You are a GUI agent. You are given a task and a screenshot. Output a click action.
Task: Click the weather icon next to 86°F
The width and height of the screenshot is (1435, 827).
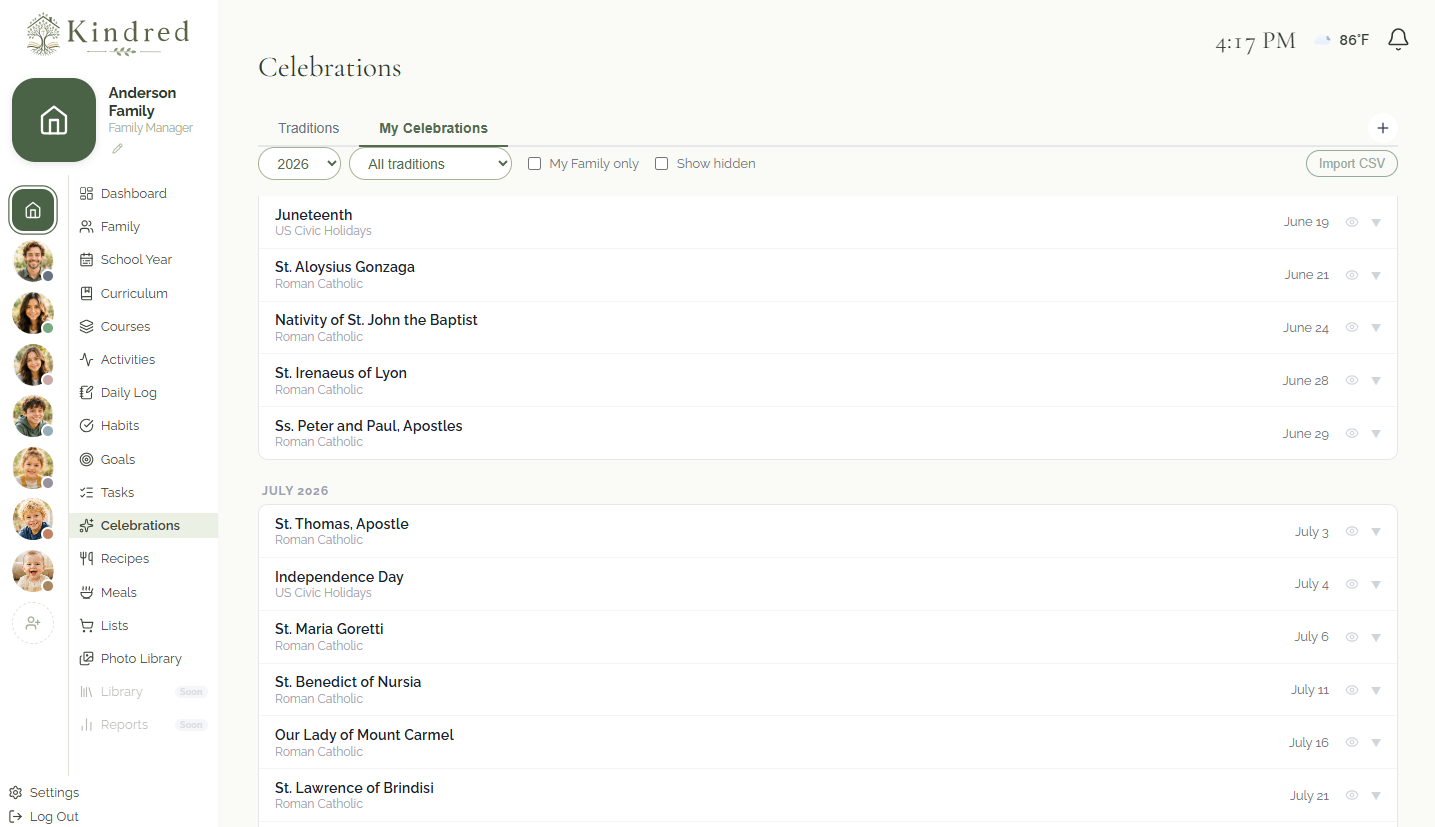coord(1323,40)
